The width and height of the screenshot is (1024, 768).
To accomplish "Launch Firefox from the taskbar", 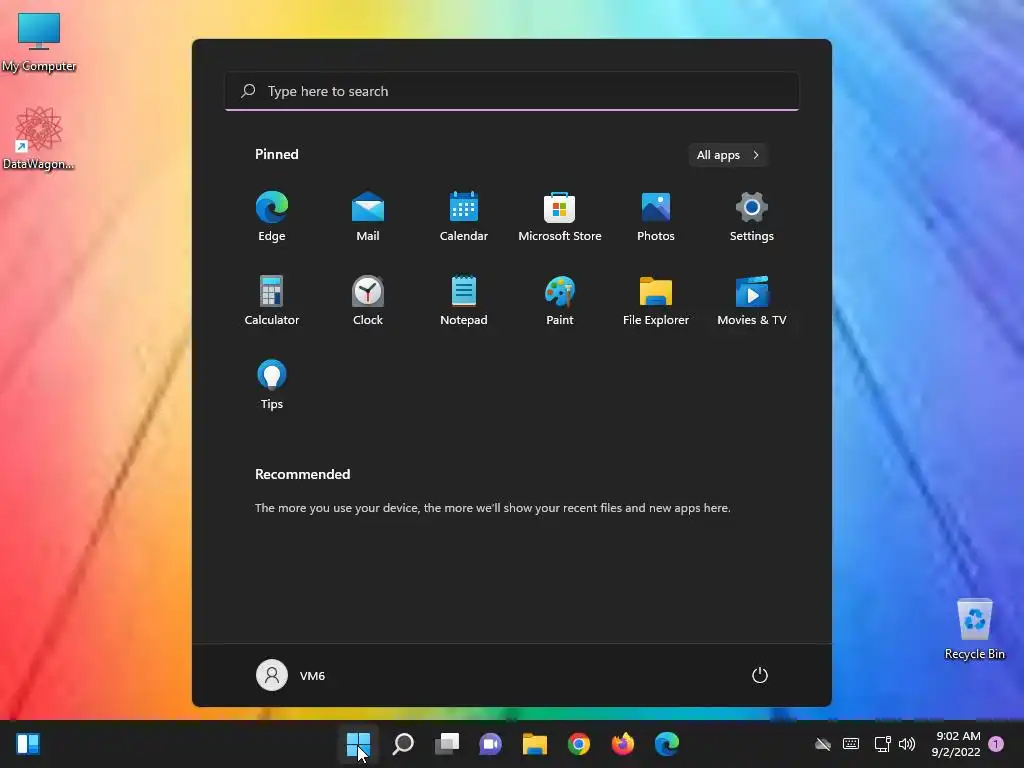I will coord(622,743).
